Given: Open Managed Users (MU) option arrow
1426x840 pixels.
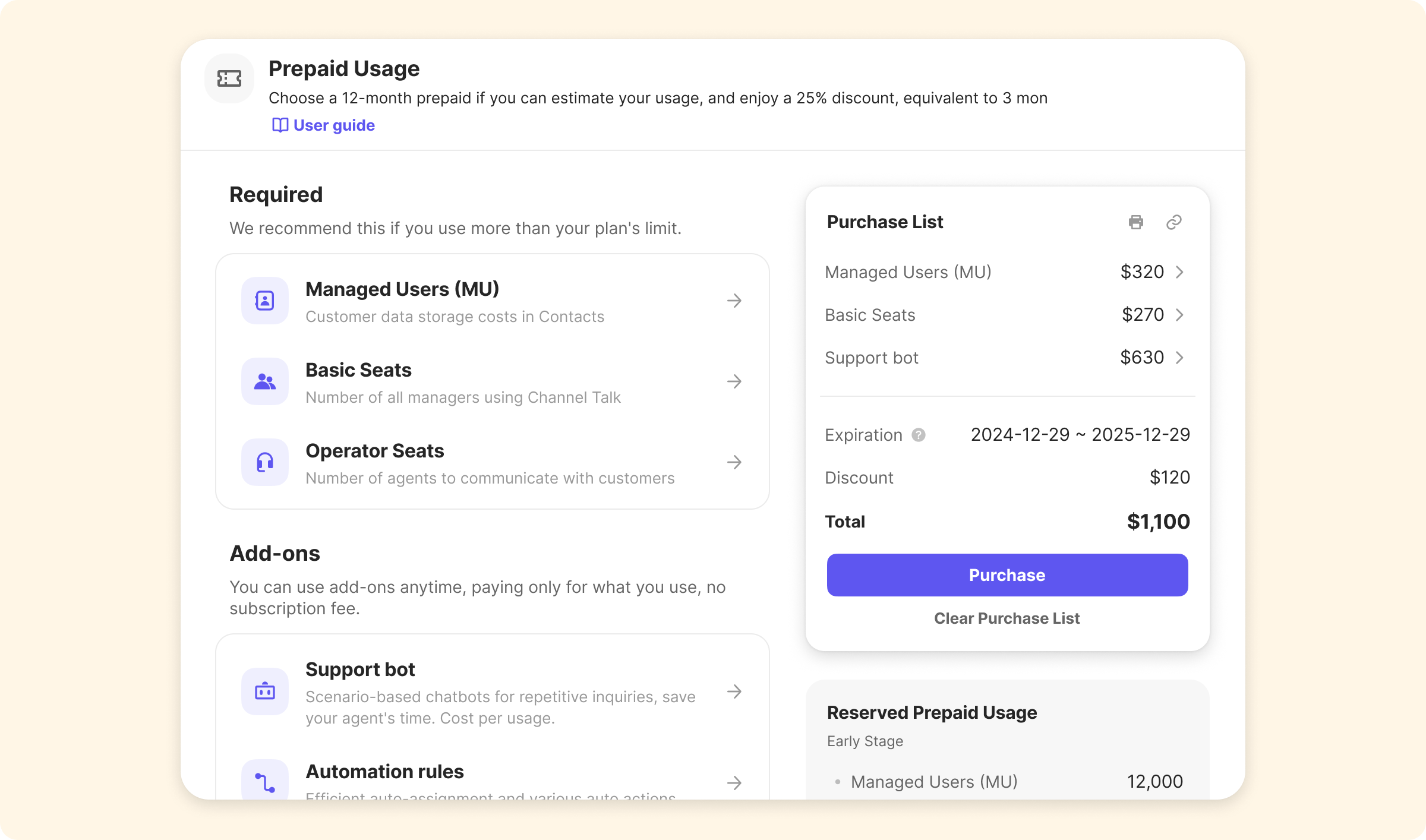Looking at the screenshot, I should pos(734,301).
